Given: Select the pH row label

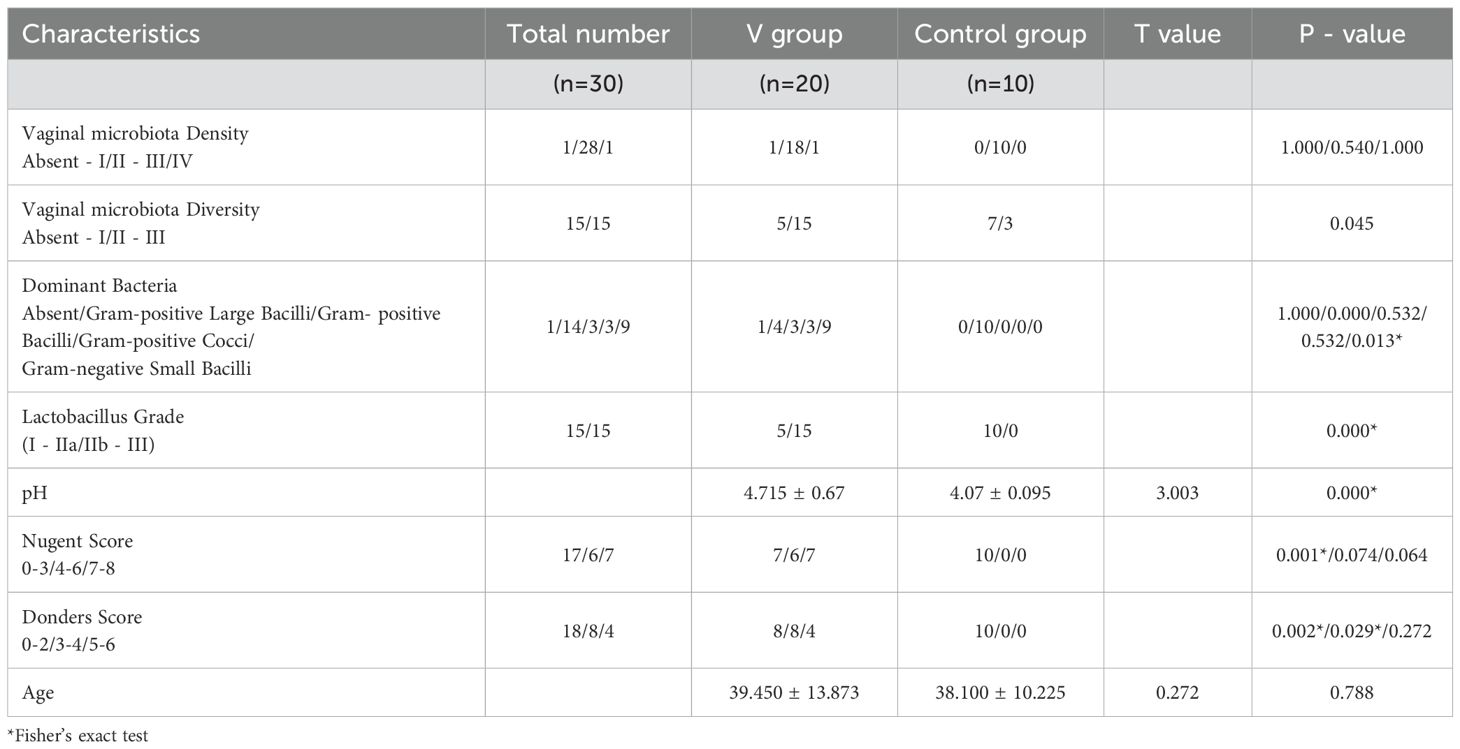Looking at the screenshot, I should [x=33, y=493].
